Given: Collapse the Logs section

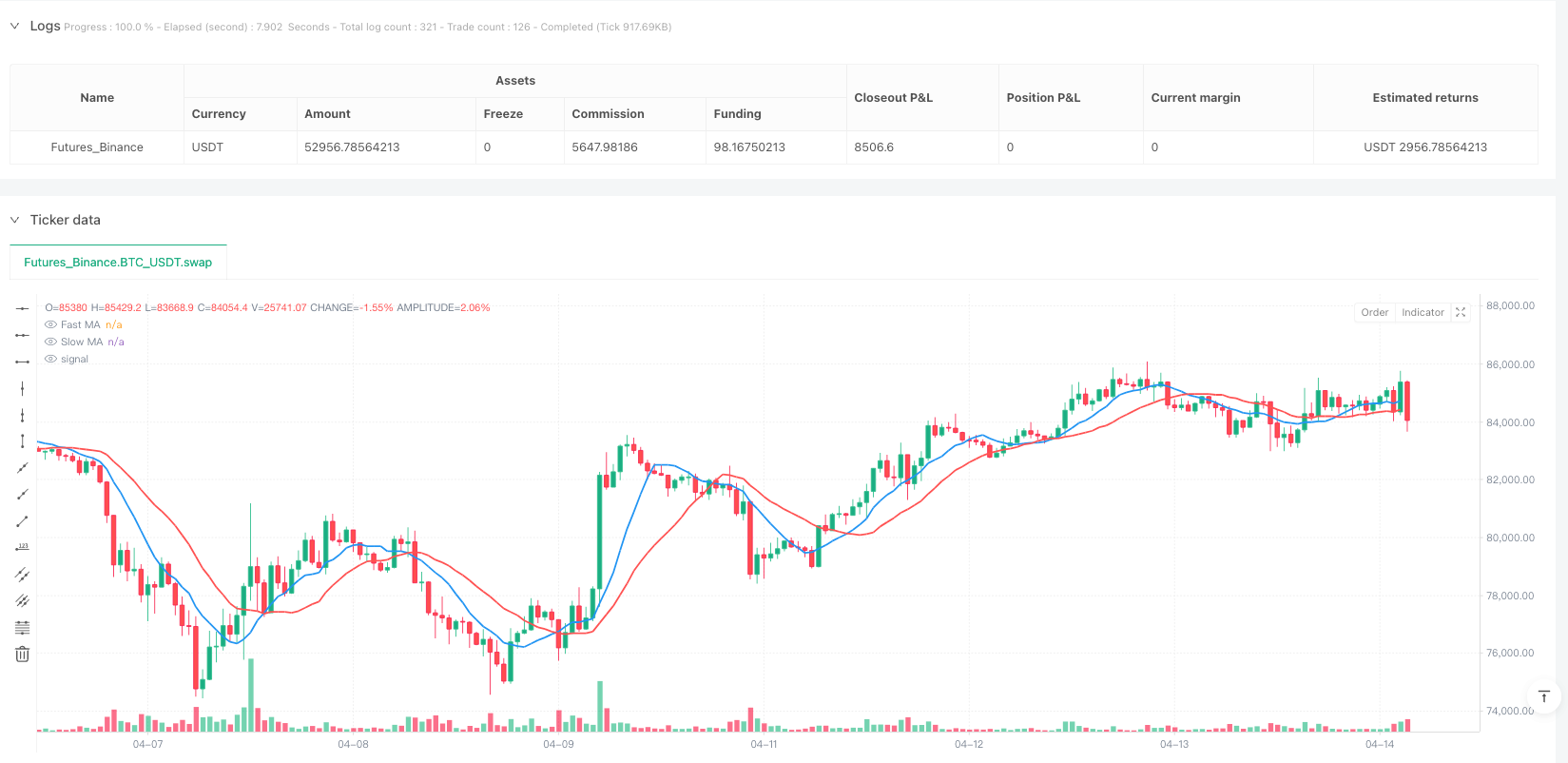Looking at the screenshot, I should coord(14,26).
